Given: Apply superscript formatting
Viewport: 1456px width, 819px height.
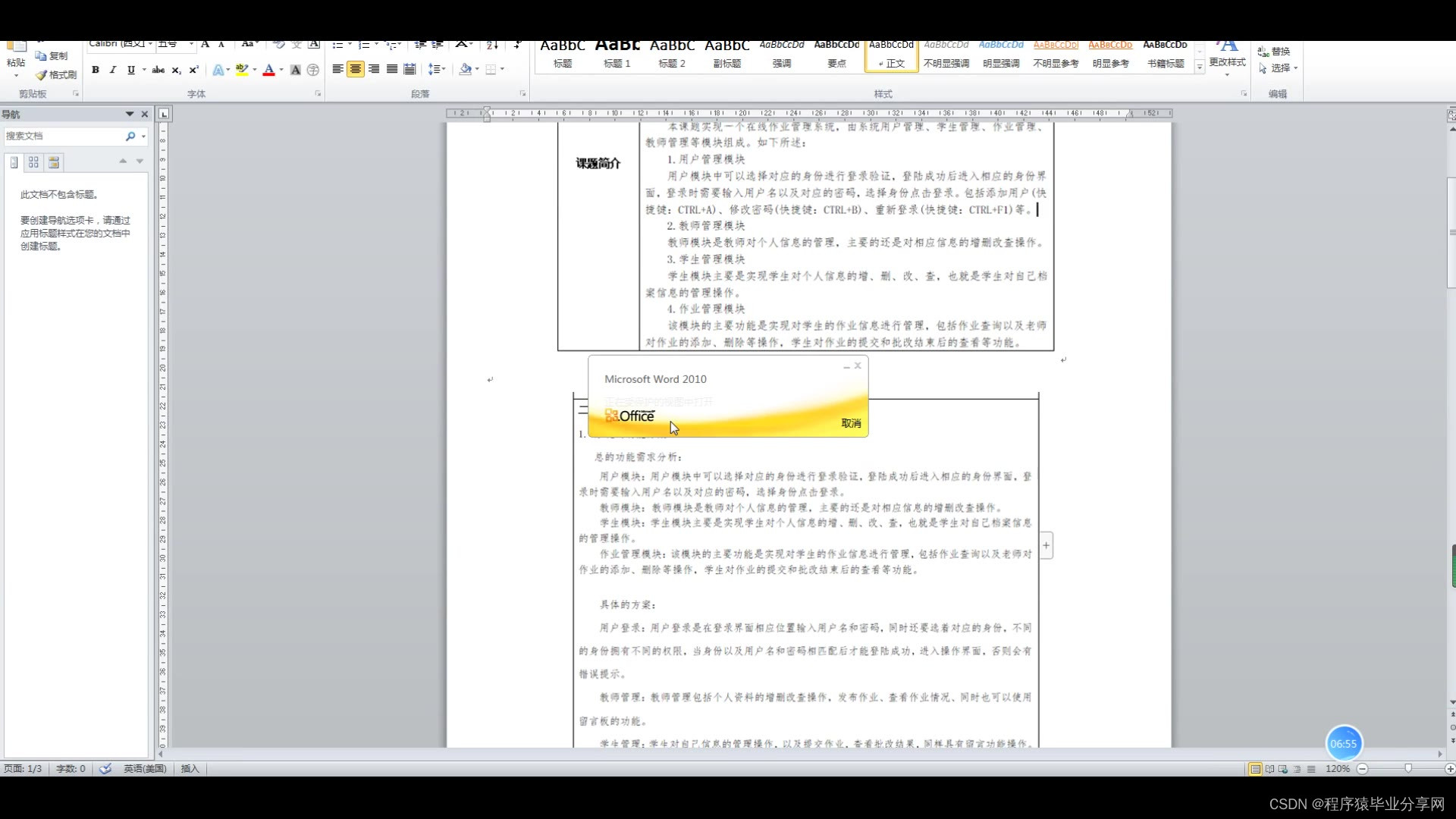Looking at the screenshot, I should click(x=193, y=70).
